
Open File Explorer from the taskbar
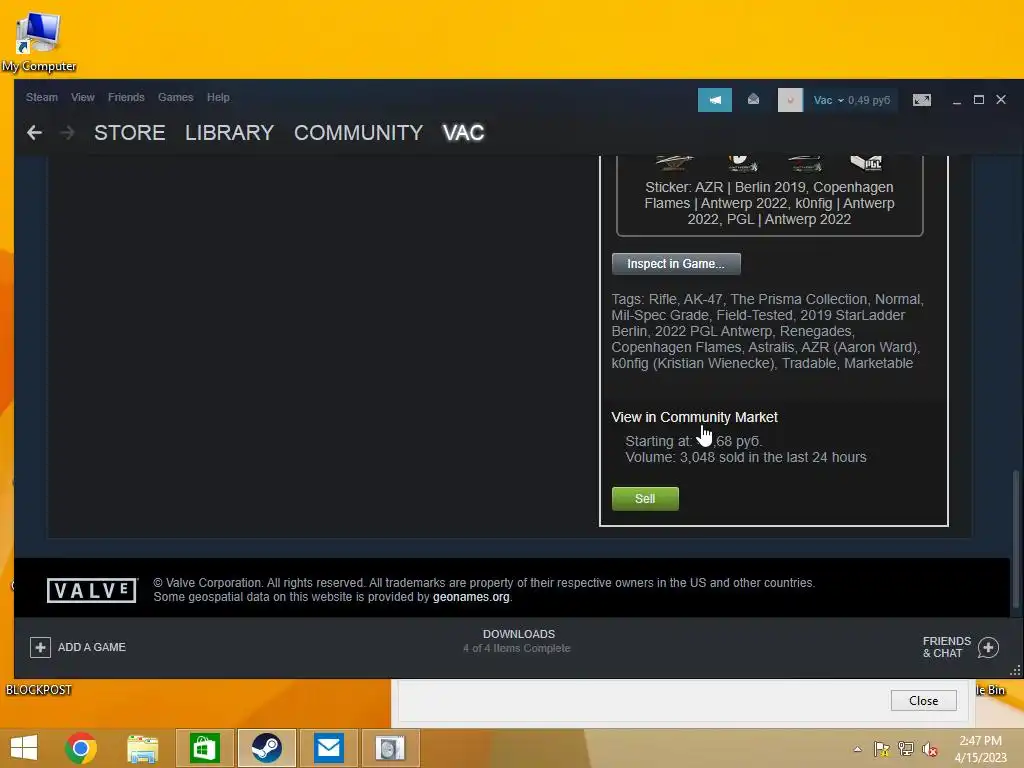pyautogui.click(x=142, y=748)
